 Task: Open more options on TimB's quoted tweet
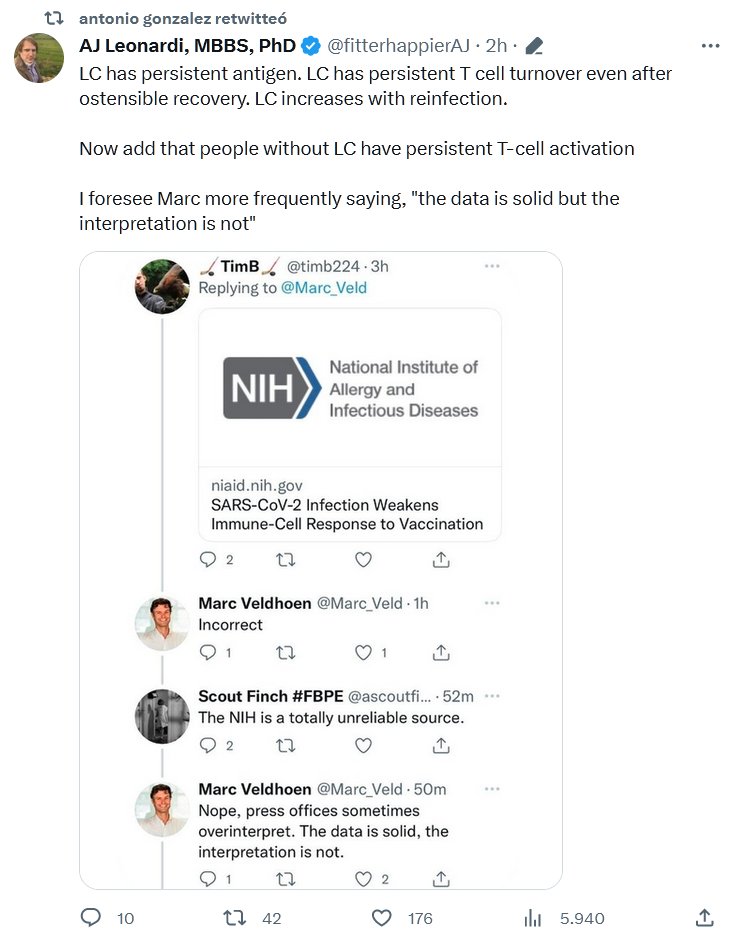[x=492, y=267]
